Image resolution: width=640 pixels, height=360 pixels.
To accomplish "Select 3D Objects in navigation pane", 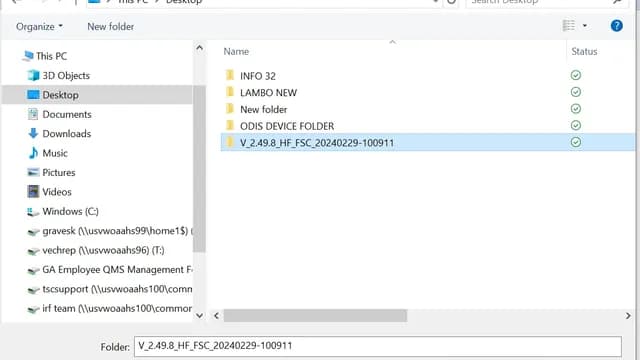I will pos(66,76).
